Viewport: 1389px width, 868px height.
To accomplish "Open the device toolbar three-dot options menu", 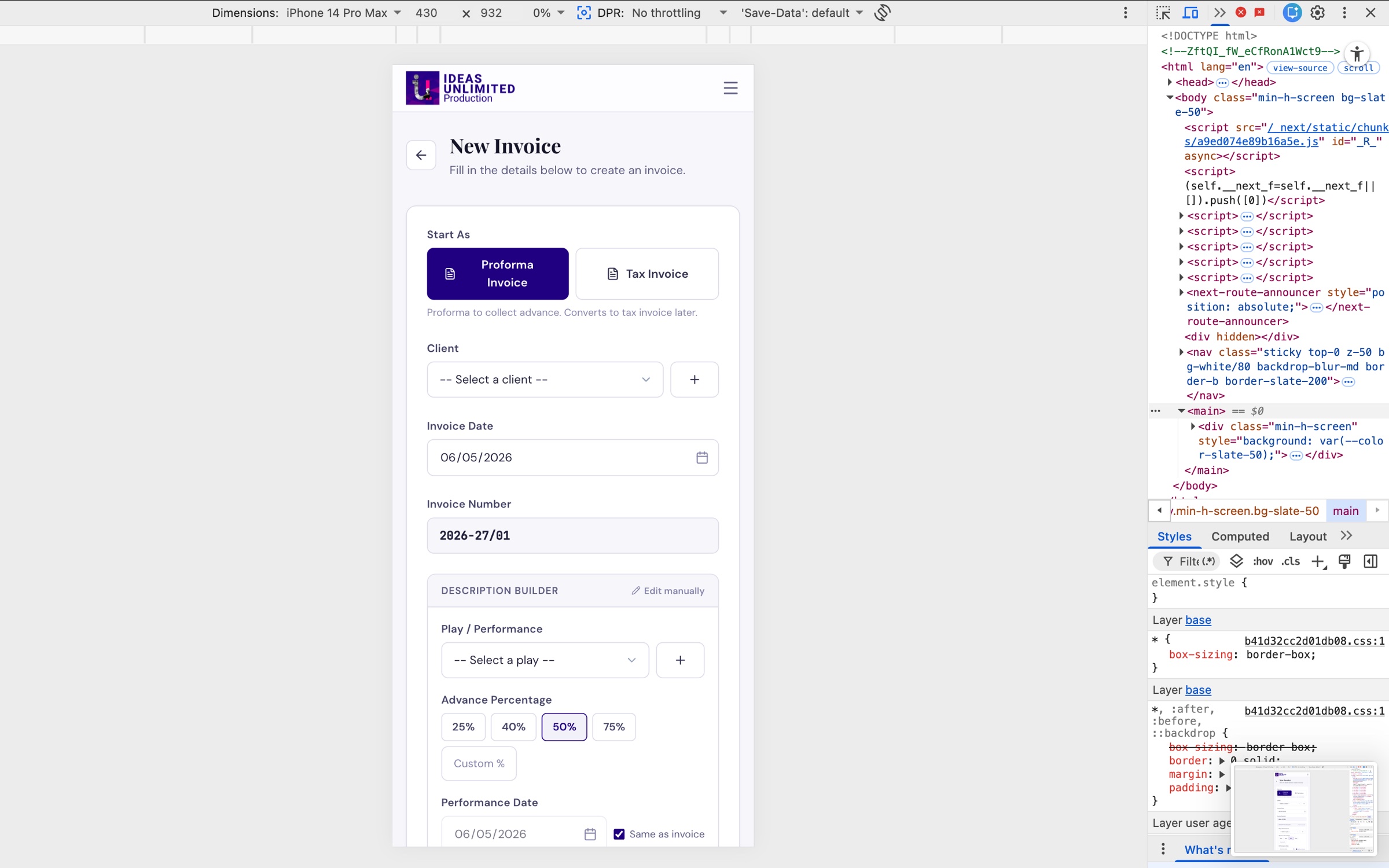I will pyautogui.click(x=1126, y=13).
